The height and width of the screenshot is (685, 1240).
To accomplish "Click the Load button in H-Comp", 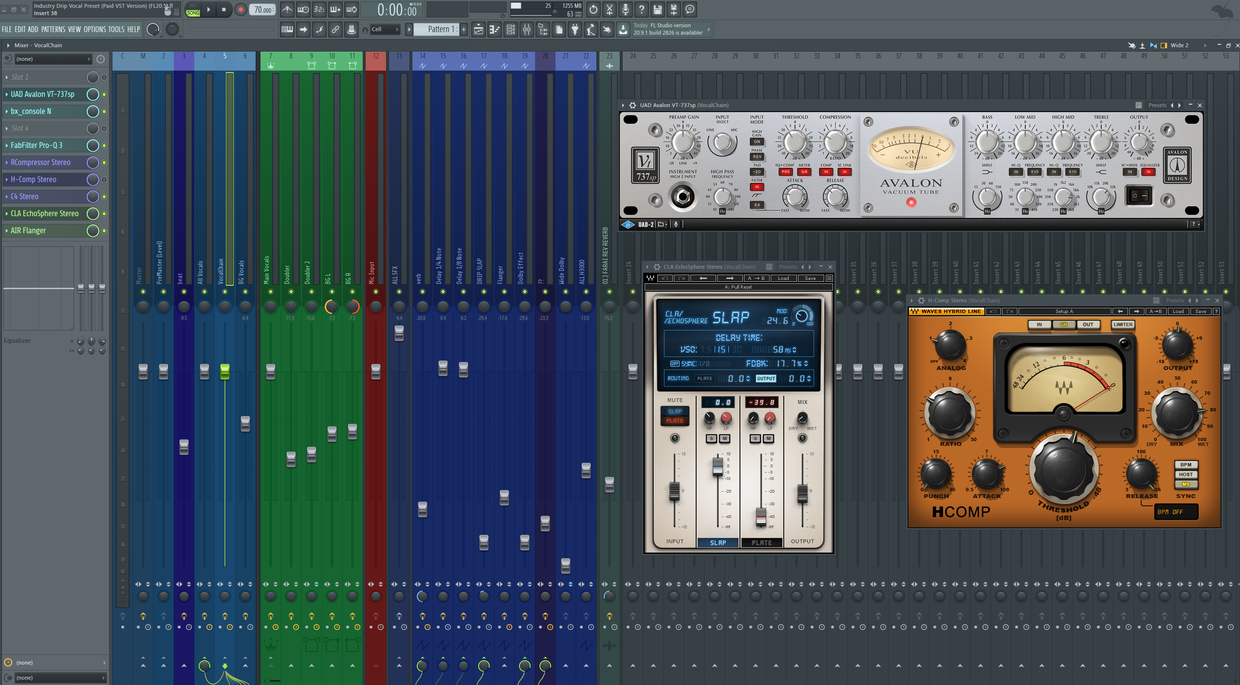I will pyautogui.click(x=1180, y=311).
